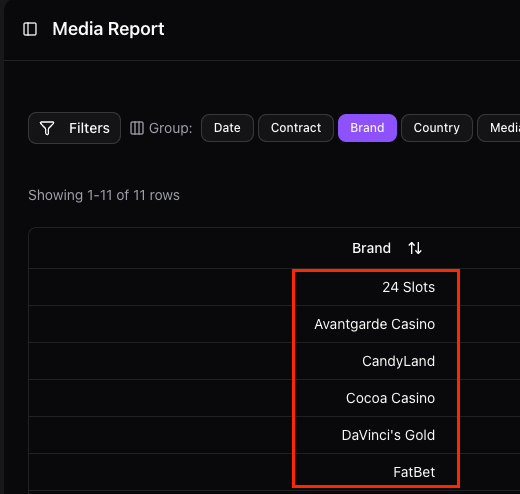Click the funnel filter icon
Viewport: 520px width, 494px height.
pos(47,128)
